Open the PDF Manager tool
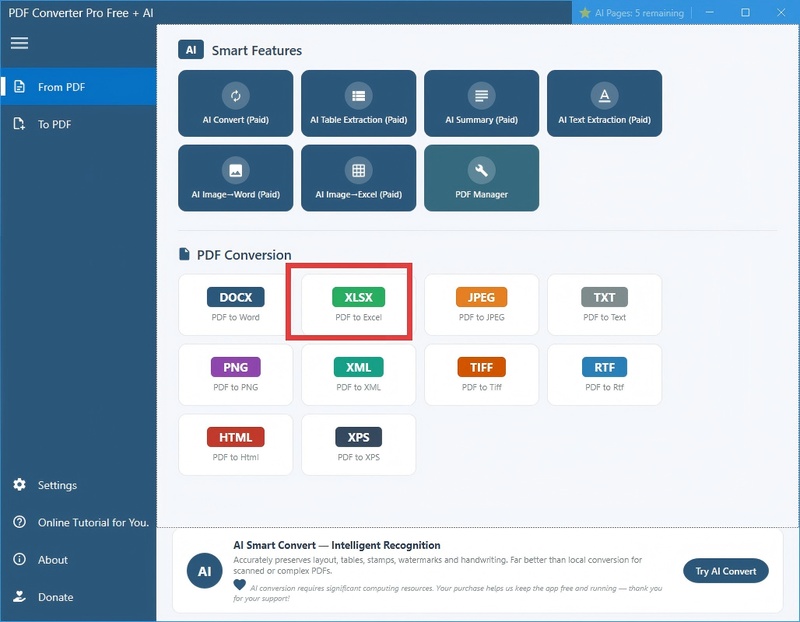This screenshot has height=622, width=800. (481, 178)
